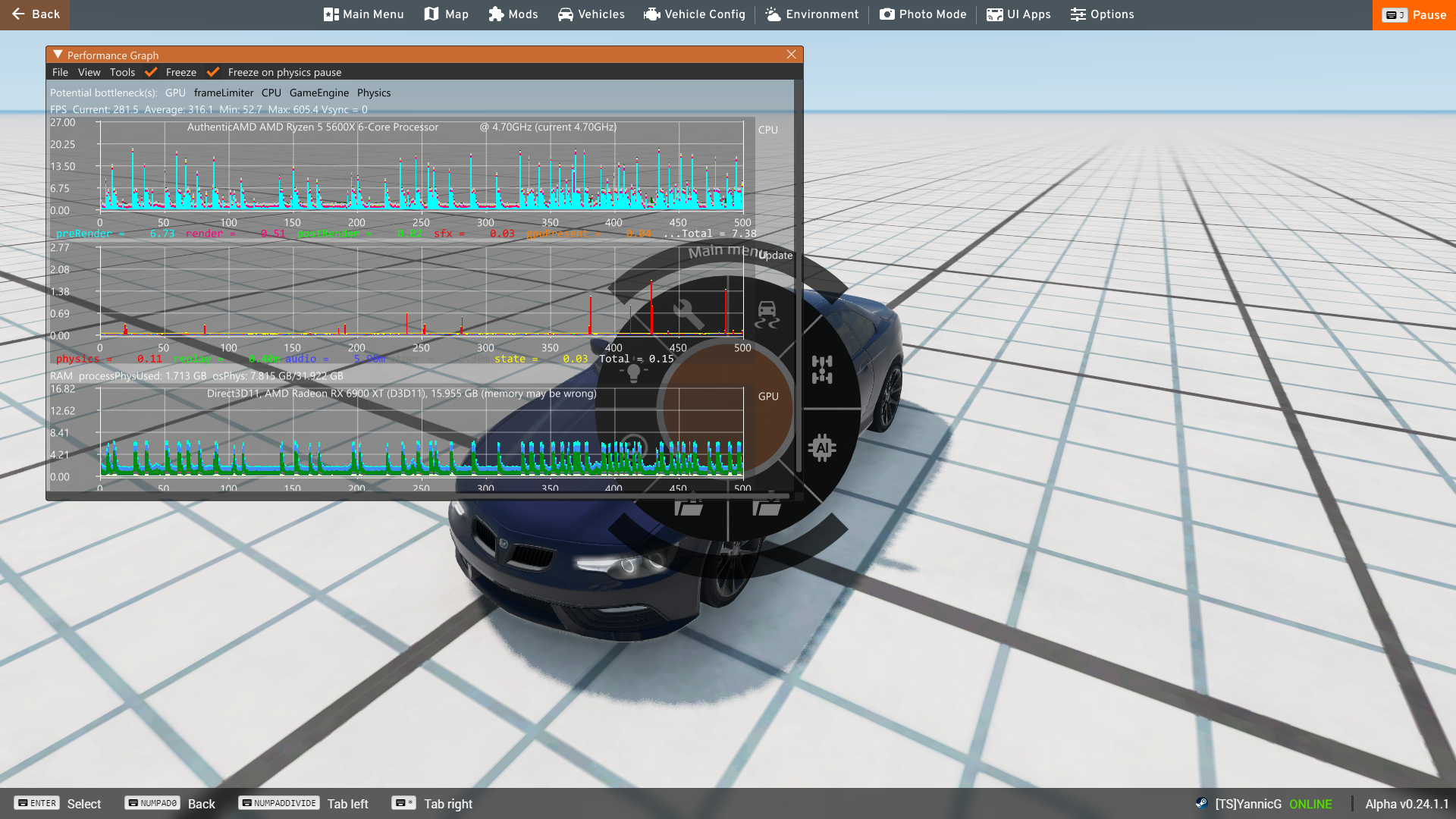Open Options from top bar
The image size is (1456, 819).
1103,14
